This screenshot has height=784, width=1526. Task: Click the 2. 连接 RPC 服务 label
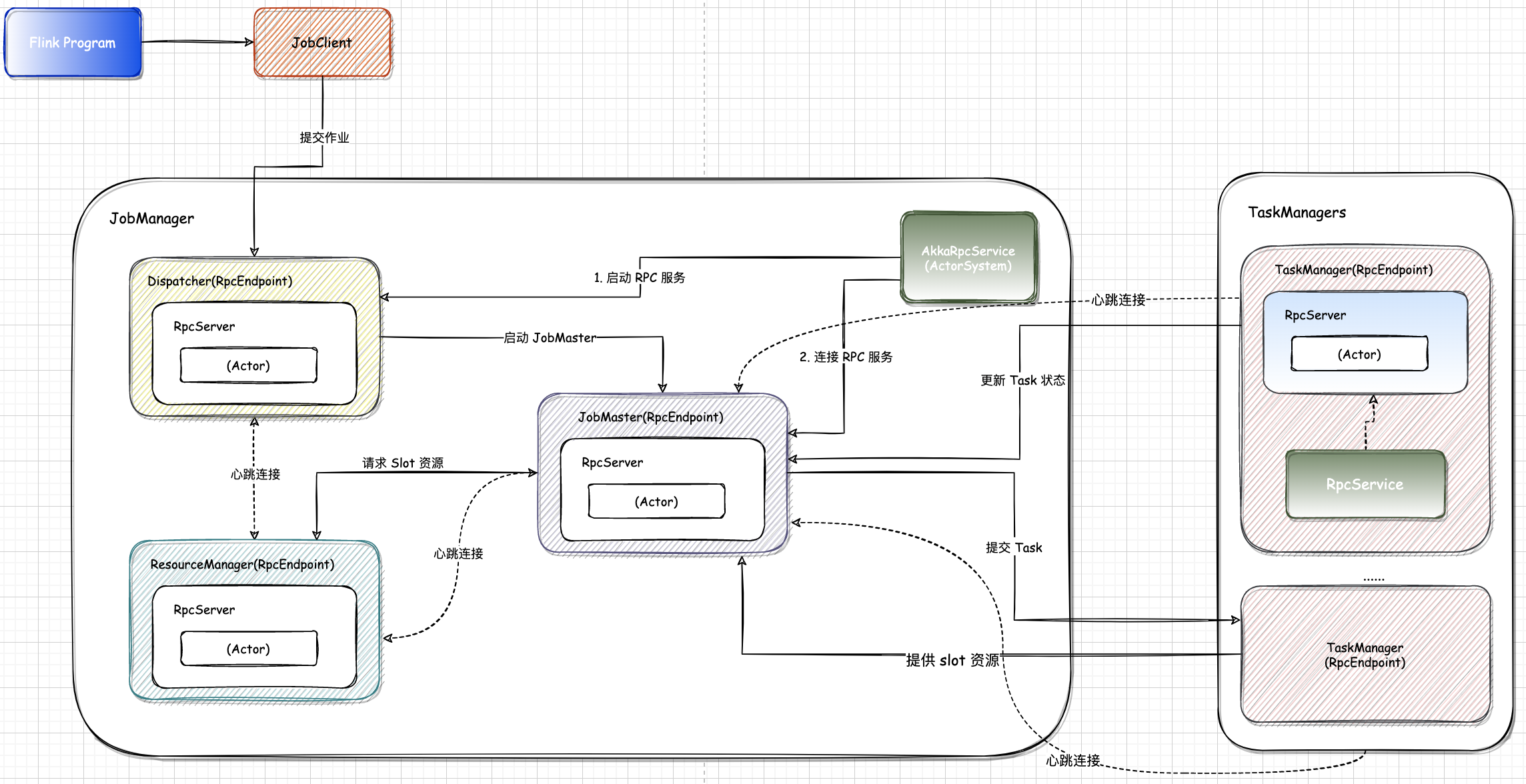click(846, 357)
